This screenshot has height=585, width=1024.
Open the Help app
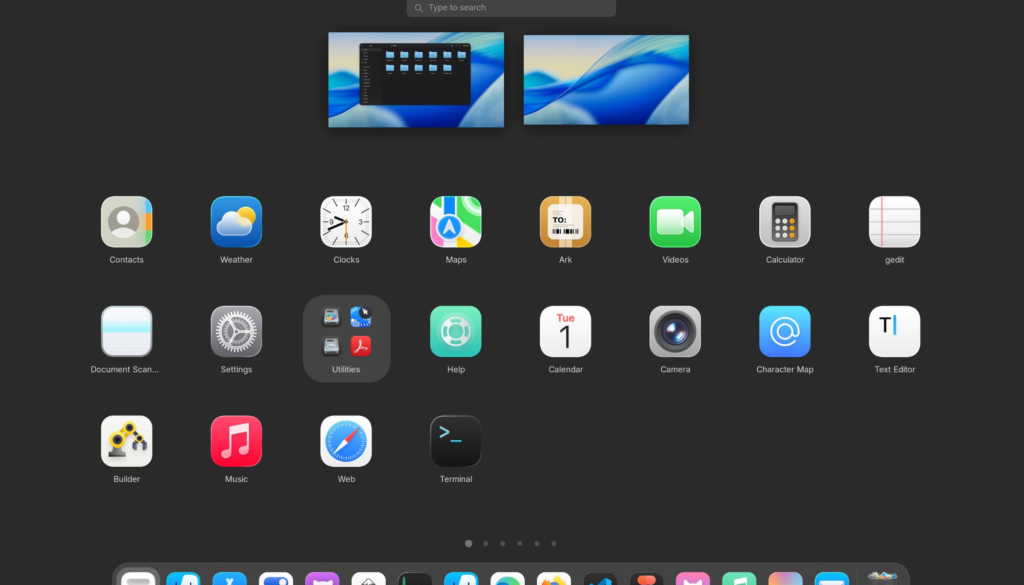pyautogui.click(x=456, y=332)
